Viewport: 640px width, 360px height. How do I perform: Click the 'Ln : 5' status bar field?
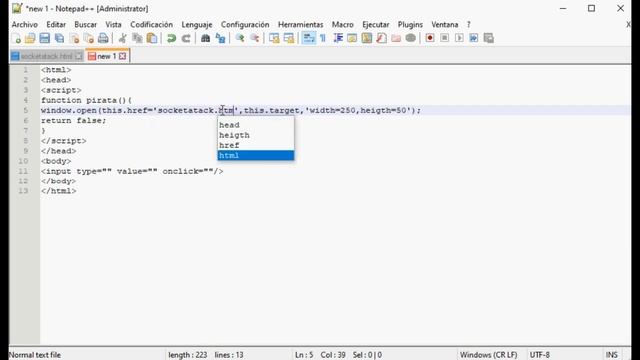point(304,355)
